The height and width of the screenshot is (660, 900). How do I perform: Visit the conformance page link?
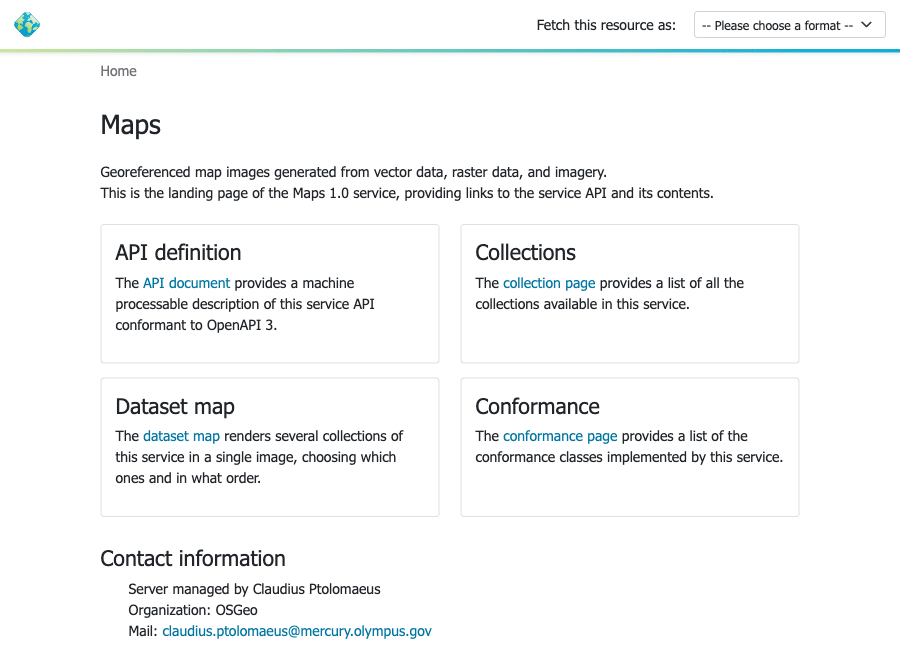tap(560, 436)
